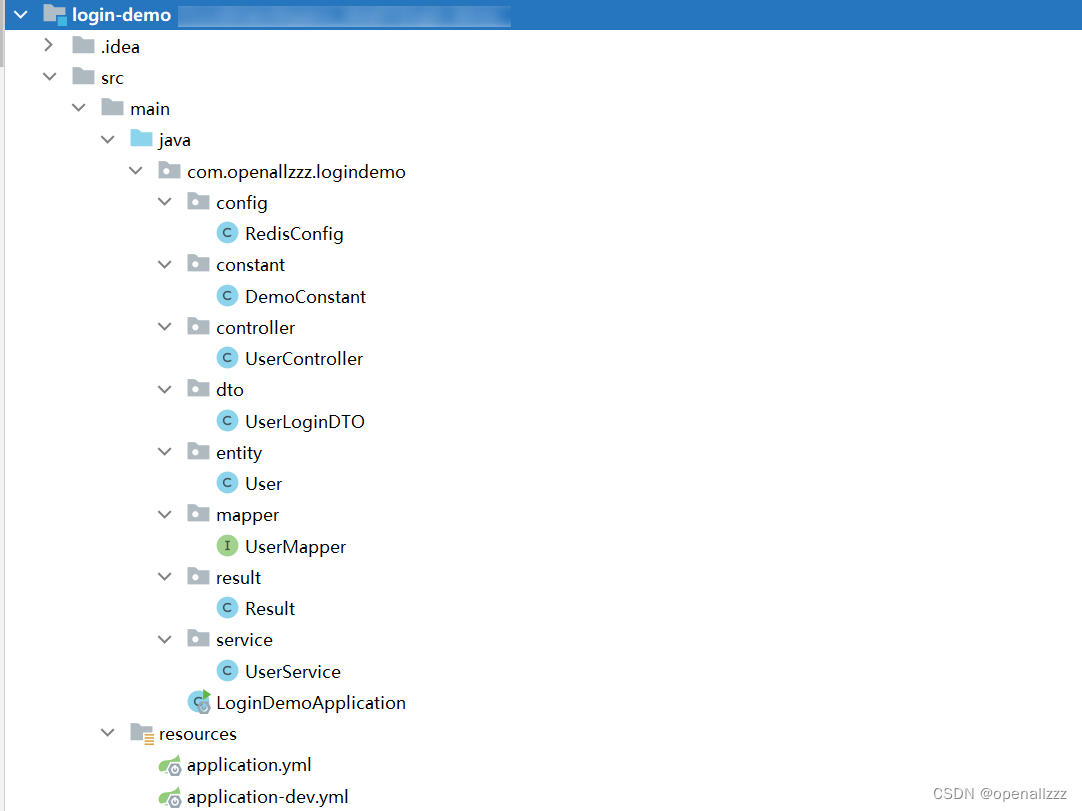
Task: Select the application-dev.yml file name
Action: pyautogui.click(x=268, y=797)
